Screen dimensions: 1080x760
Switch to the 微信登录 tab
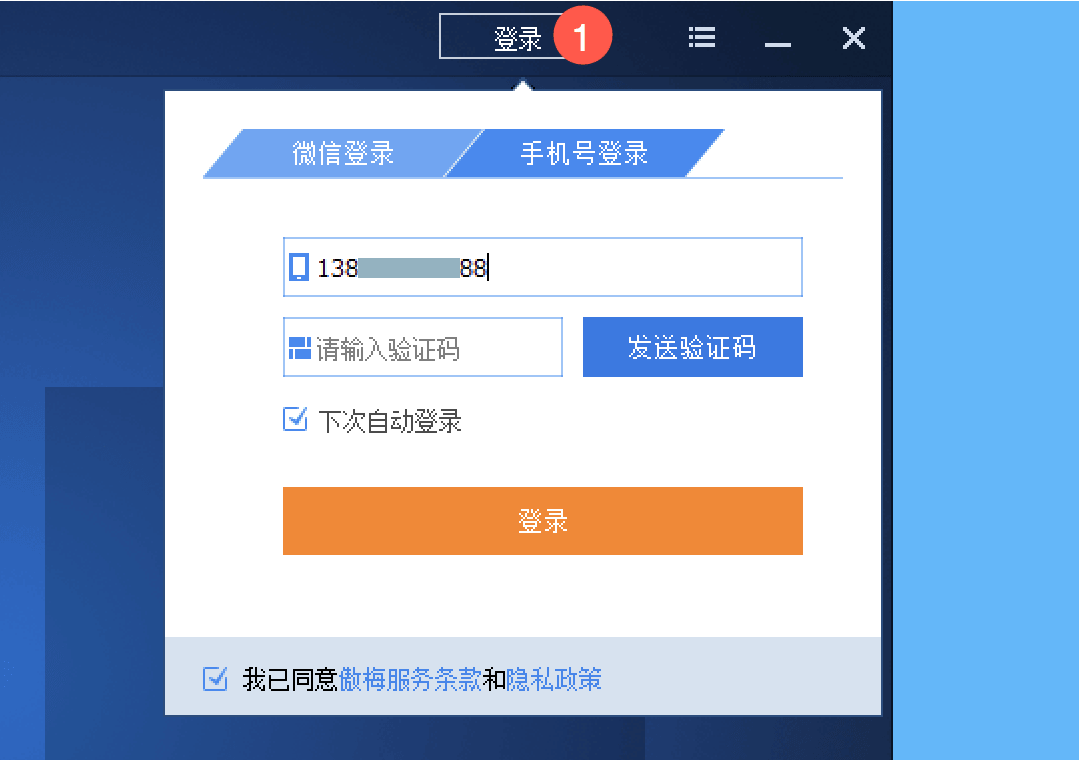343,153
